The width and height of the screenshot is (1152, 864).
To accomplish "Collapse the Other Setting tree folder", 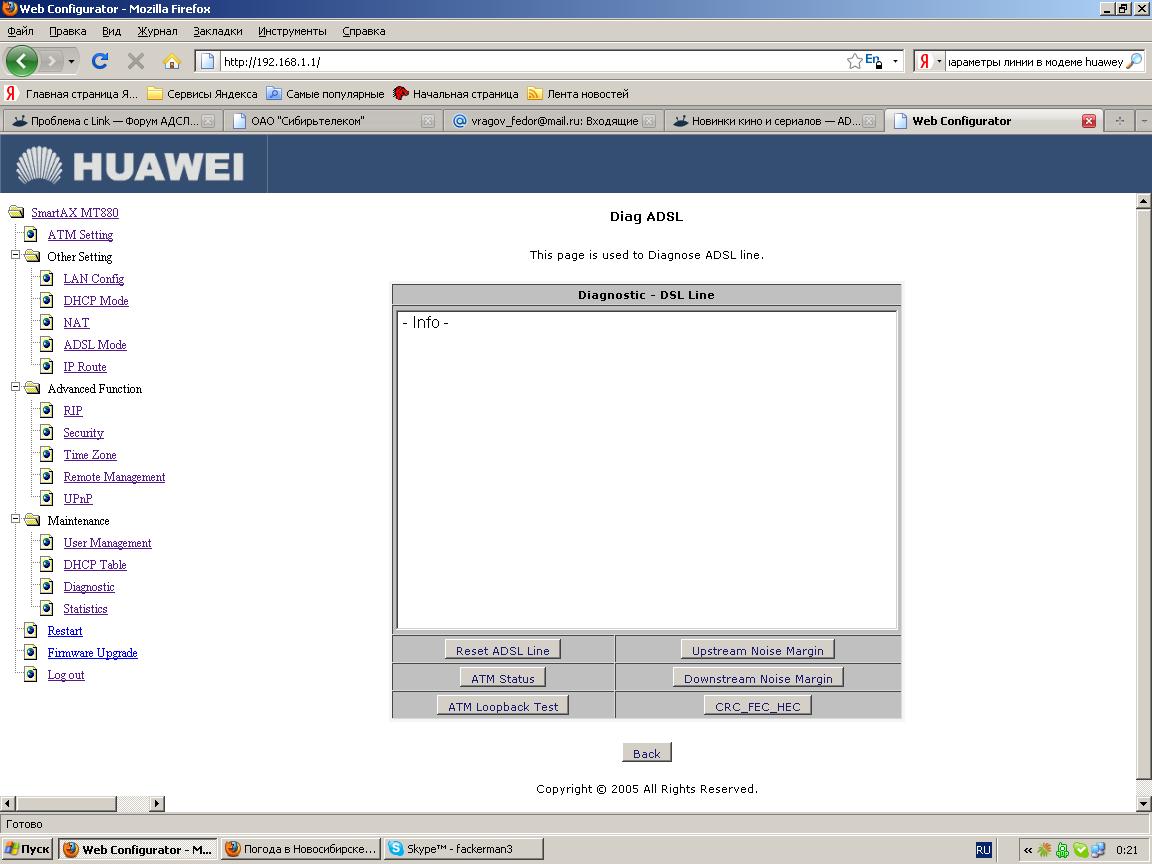I will pyautogui.click(x=16, y=257).
